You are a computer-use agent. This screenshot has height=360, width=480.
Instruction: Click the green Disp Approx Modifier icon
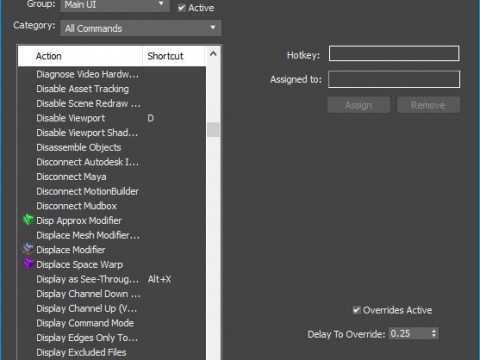point(28,220)
